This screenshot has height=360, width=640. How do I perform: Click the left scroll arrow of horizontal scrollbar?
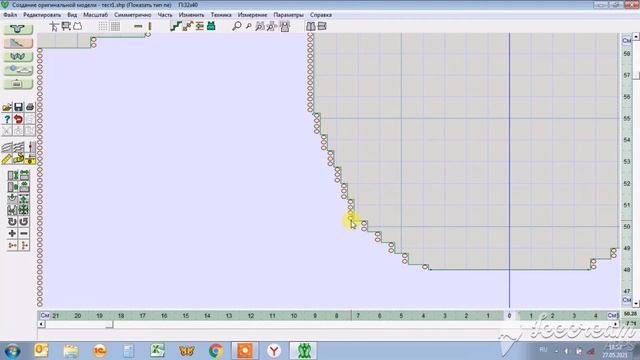click(41, 324)
